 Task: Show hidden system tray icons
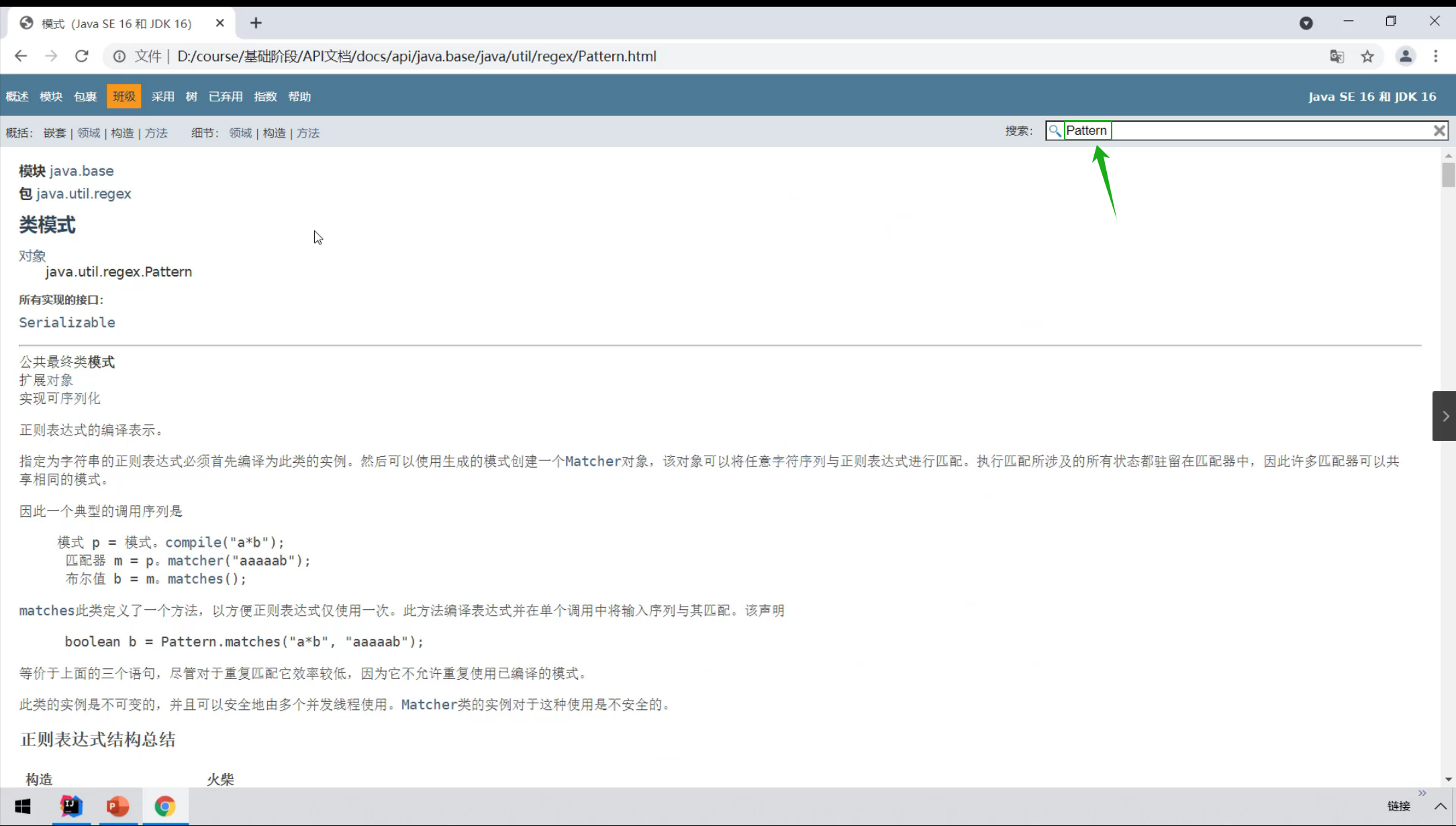pyautogui.click(x=1441, y=806)
